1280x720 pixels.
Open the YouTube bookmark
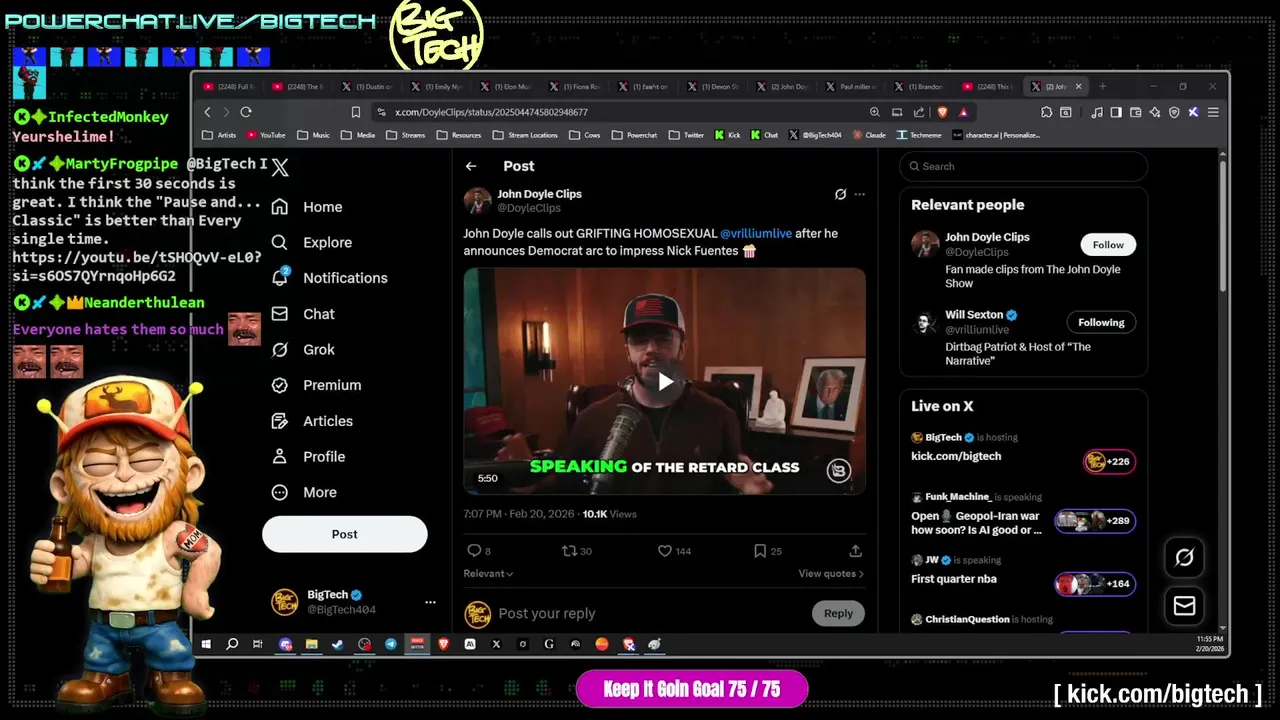266,135
